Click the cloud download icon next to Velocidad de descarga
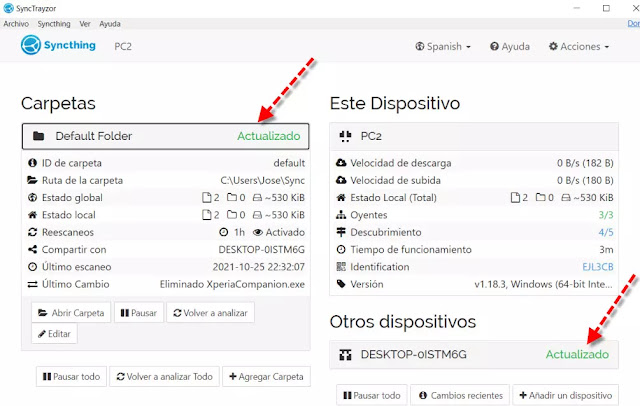Screen dimensions: 640x406 coord(341,163)
